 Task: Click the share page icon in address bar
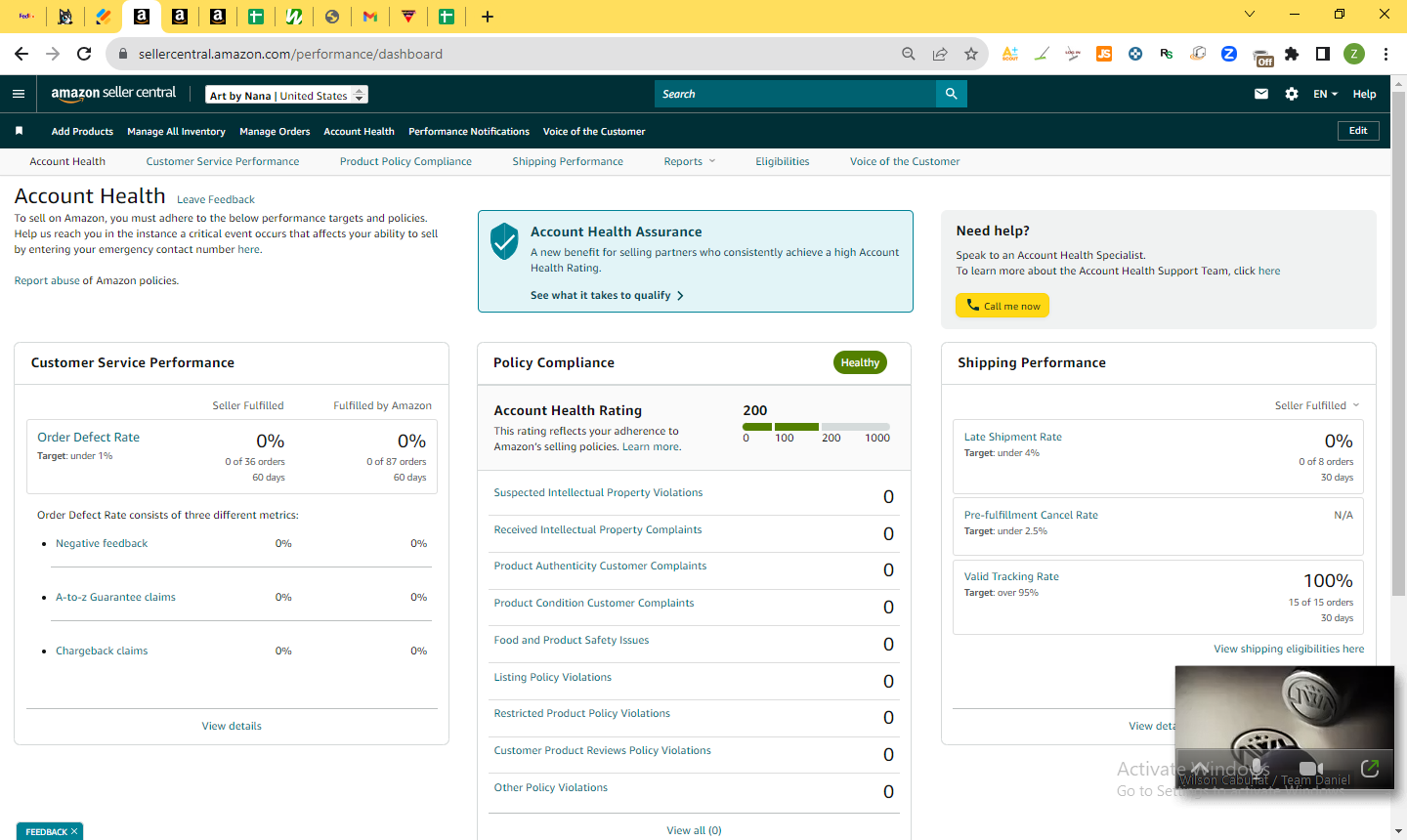point(940,54)
